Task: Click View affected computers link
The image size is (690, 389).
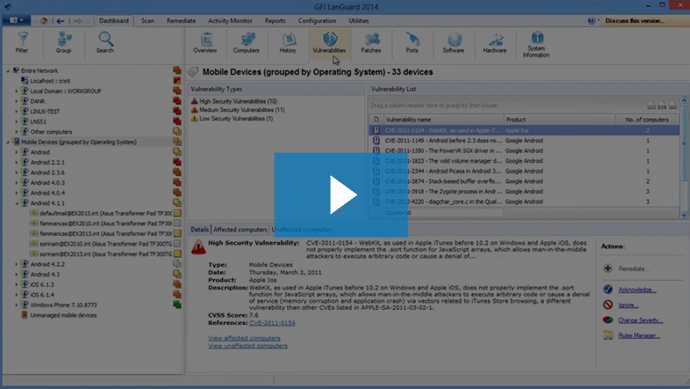Action: pos(244,338)
